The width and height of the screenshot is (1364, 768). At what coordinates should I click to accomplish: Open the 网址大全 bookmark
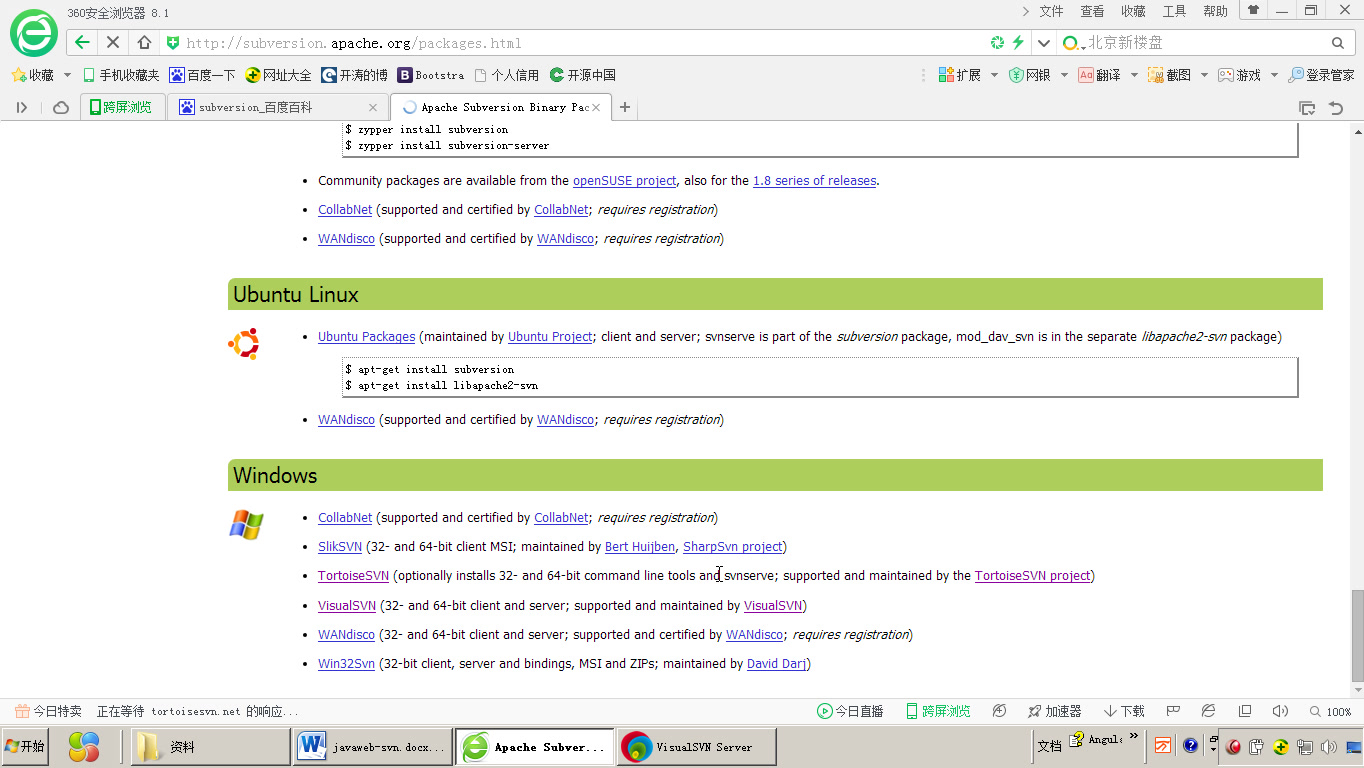[279, 75]
